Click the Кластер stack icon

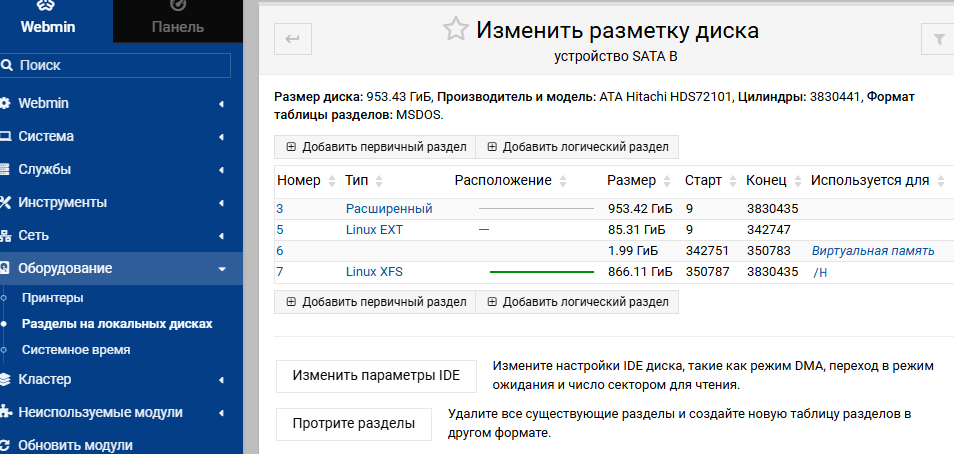(6, 379)
